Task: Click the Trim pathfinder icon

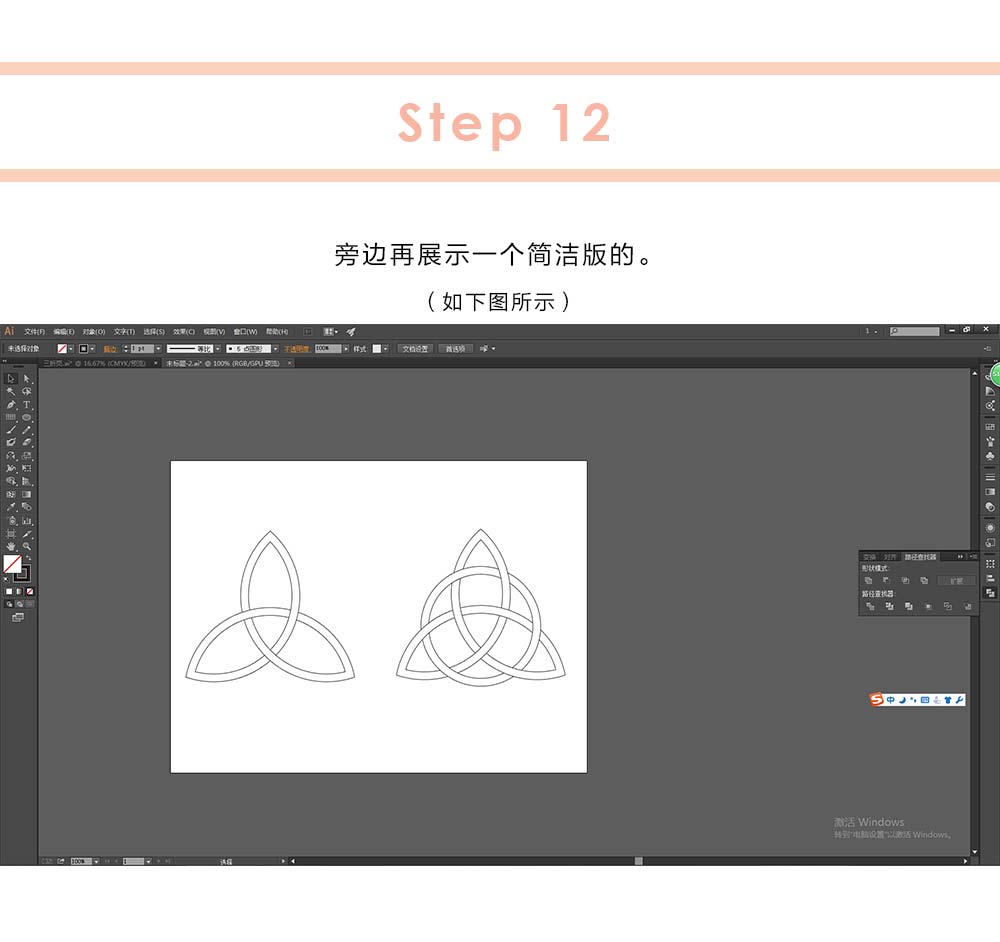Action: tap(890, 607)
